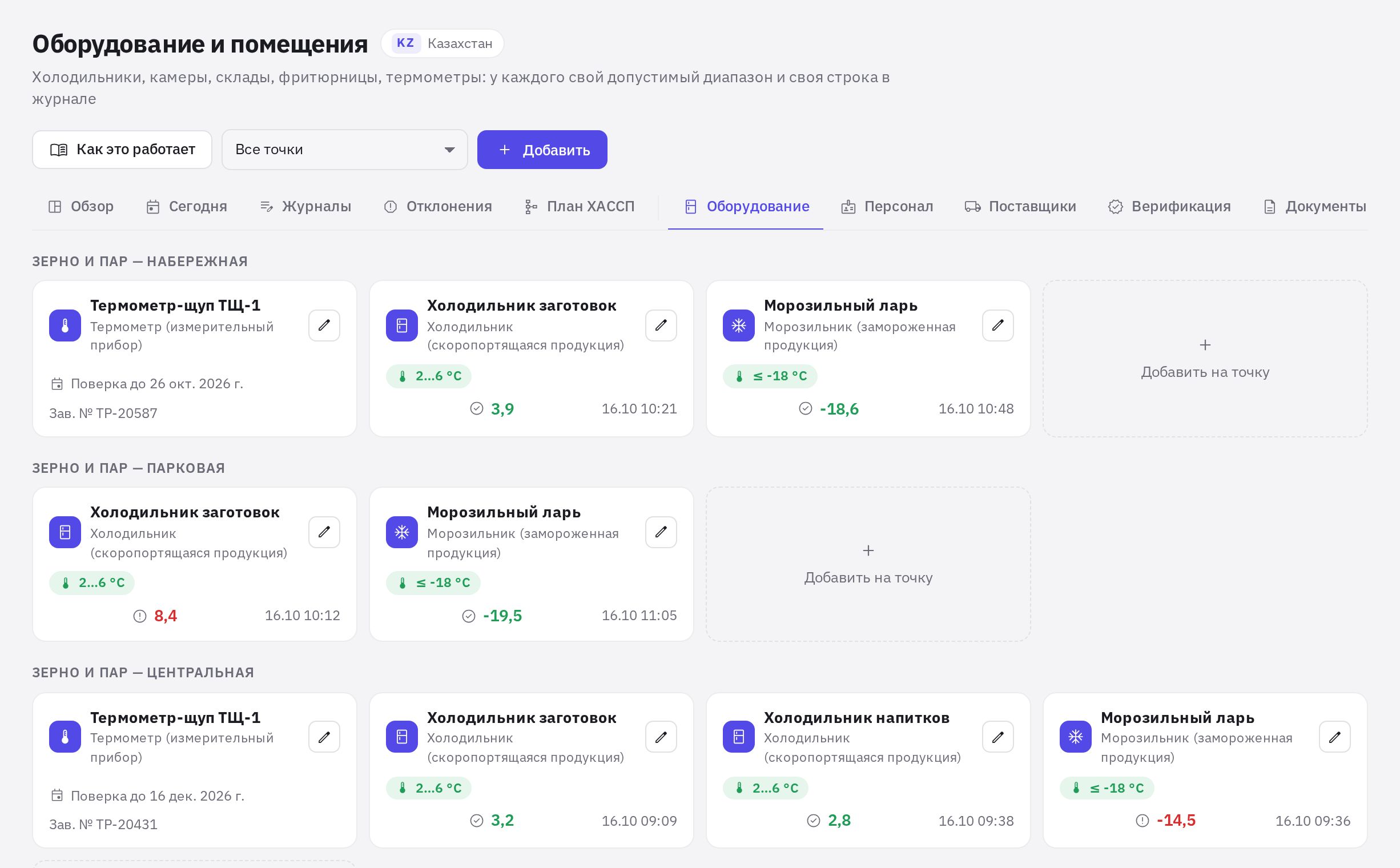The height and width of the screenshot is (868, 1400).
Task: Click the 2,8 temperature reading
Action: click(840, 821)
